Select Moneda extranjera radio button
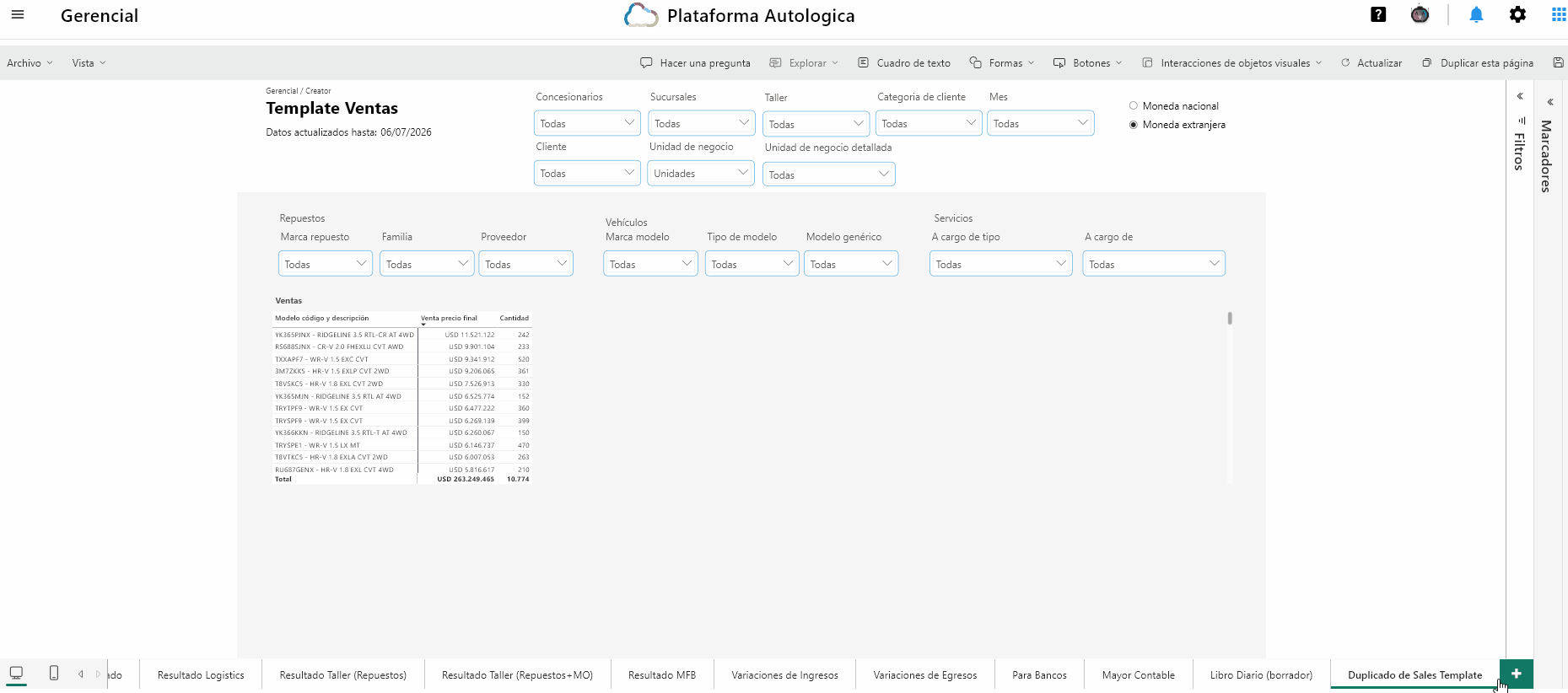This screenshot has width=1568, height=693. pyautogui.click(x=1134, y=124)
